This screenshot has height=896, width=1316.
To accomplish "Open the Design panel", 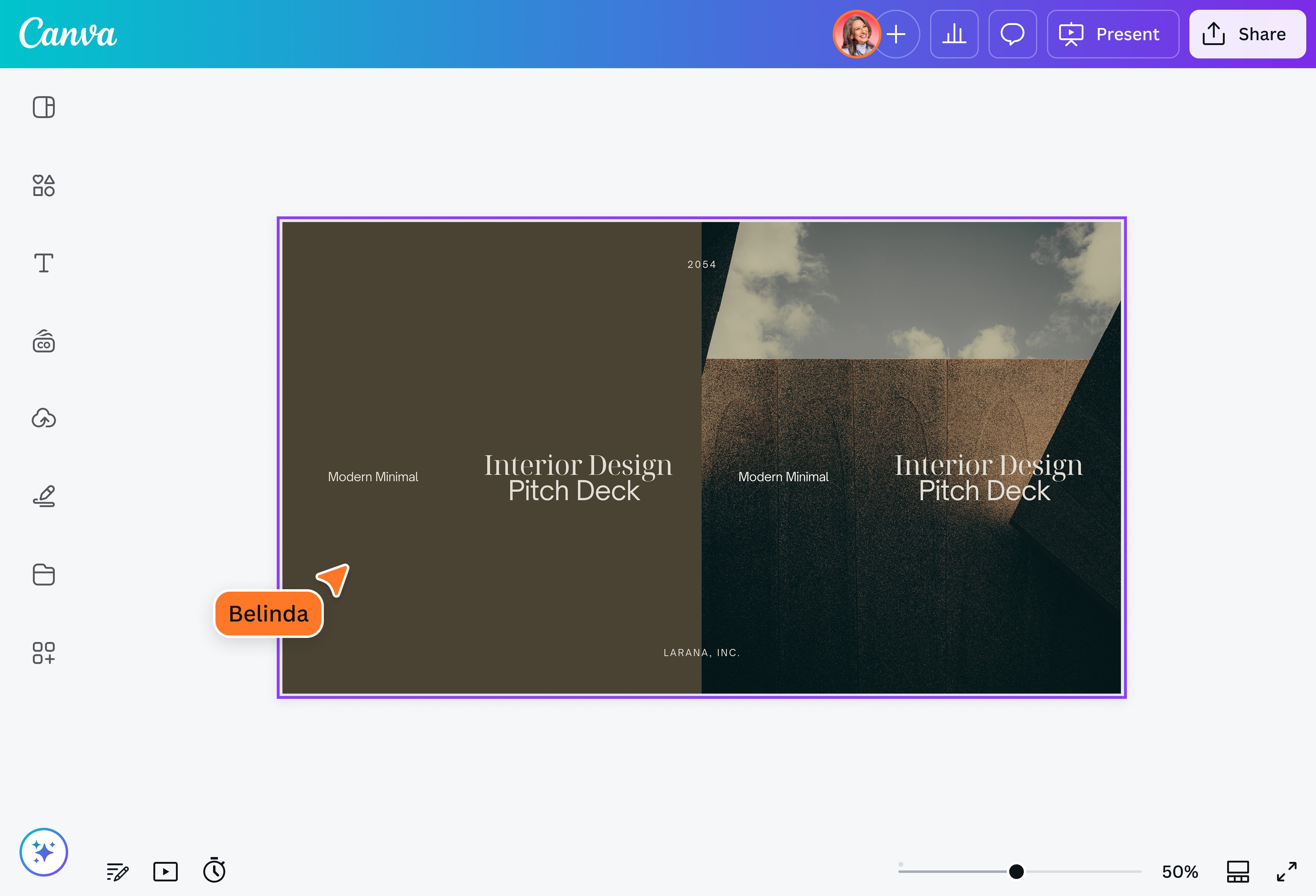I will pos(44,107).
